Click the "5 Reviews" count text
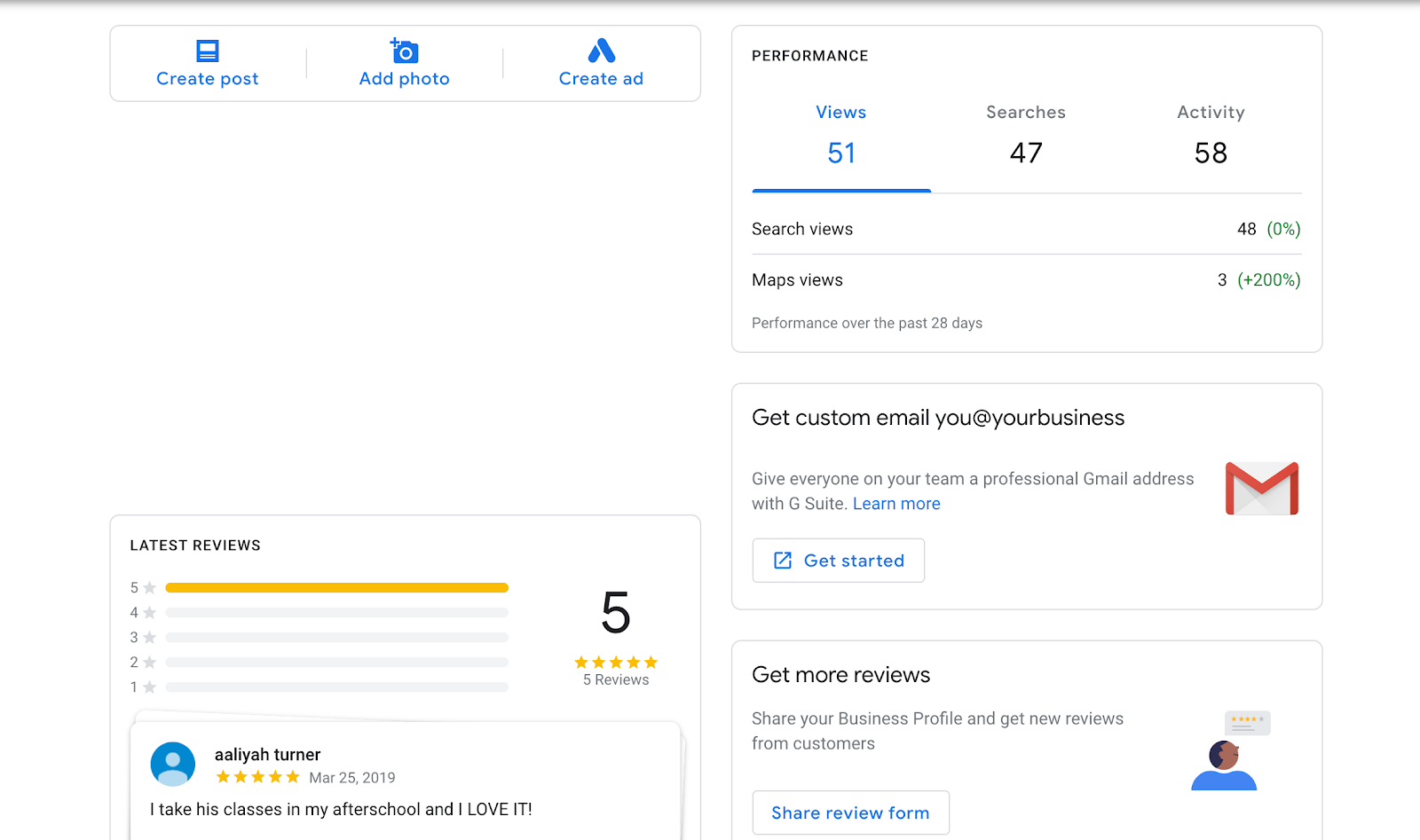The image size is (1420, 840). click(x=616, y=680)
